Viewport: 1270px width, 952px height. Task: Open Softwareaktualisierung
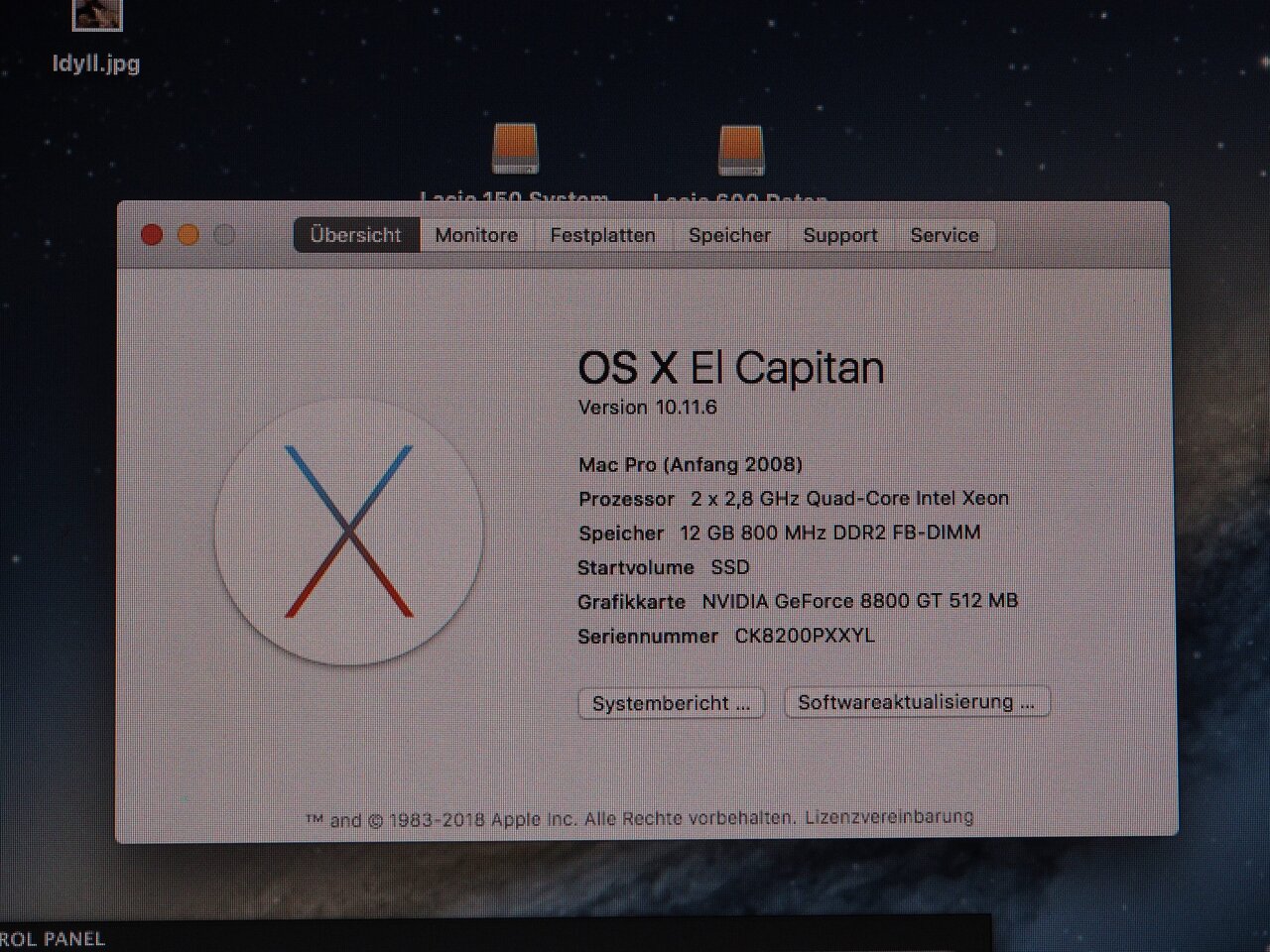pos(917,702)
